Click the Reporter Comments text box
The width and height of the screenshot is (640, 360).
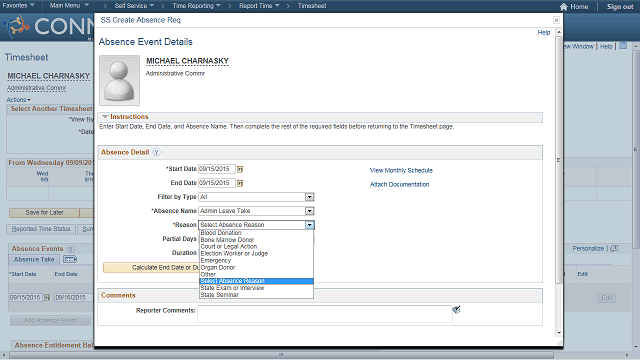[325, 314]
